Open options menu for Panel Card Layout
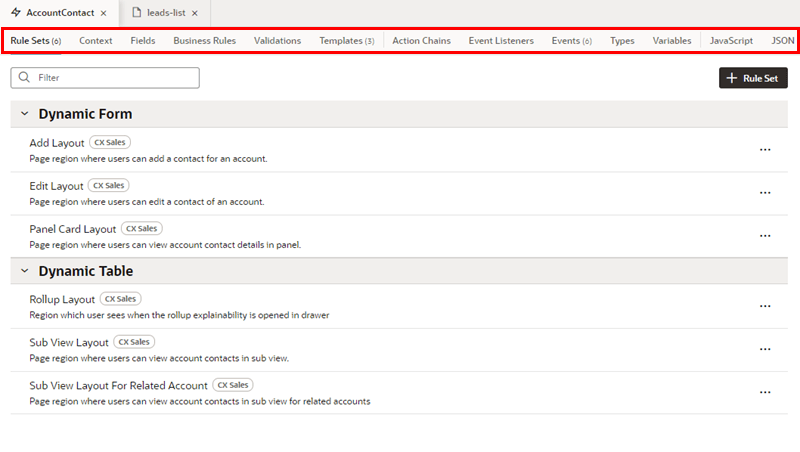Image resolution: width=800 pixels, height=452 pixels. click(765, 236)
